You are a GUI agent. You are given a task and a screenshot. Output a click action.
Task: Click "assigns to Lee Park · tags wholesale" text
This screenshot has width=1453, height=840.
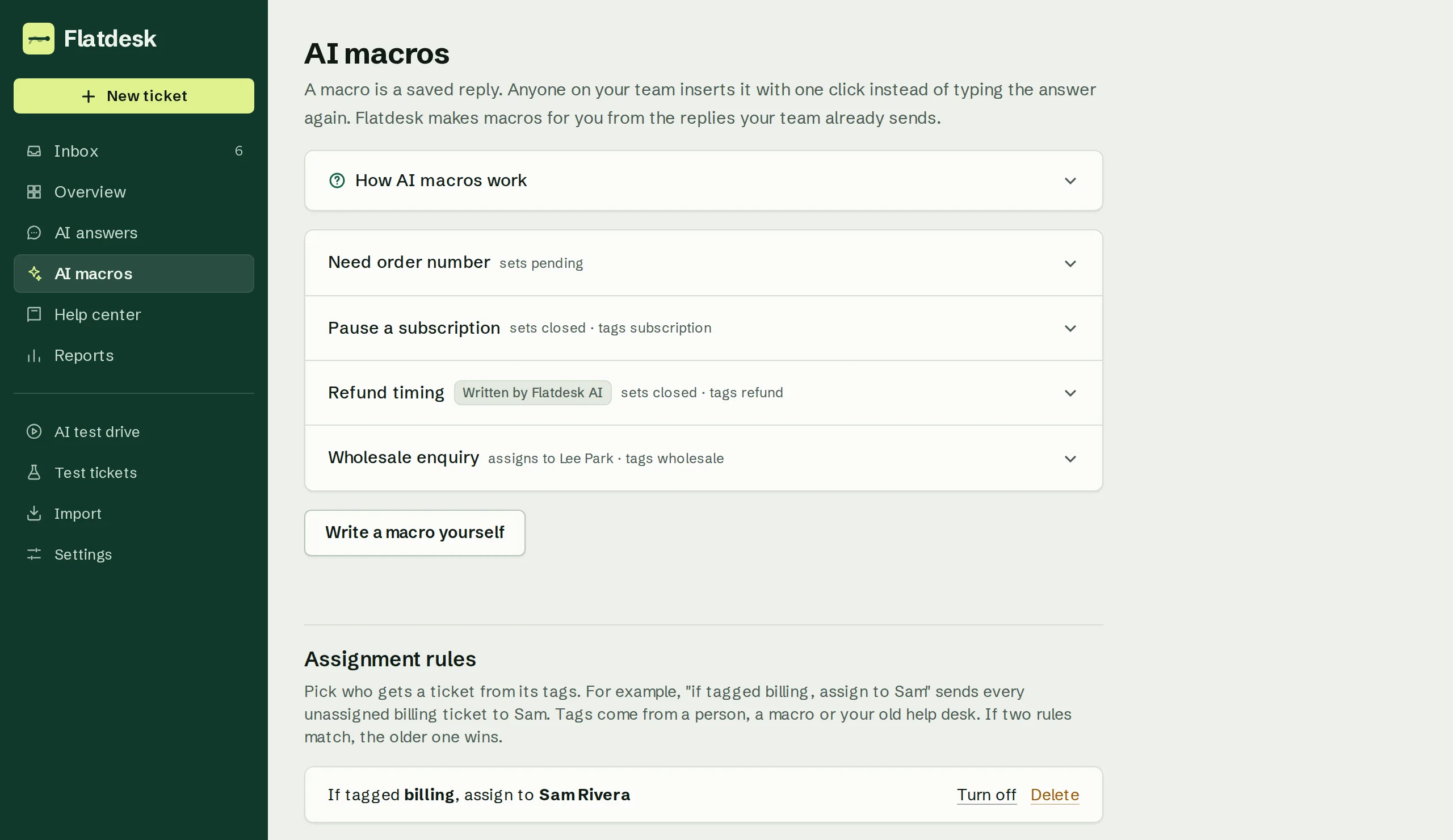point(606,459)
